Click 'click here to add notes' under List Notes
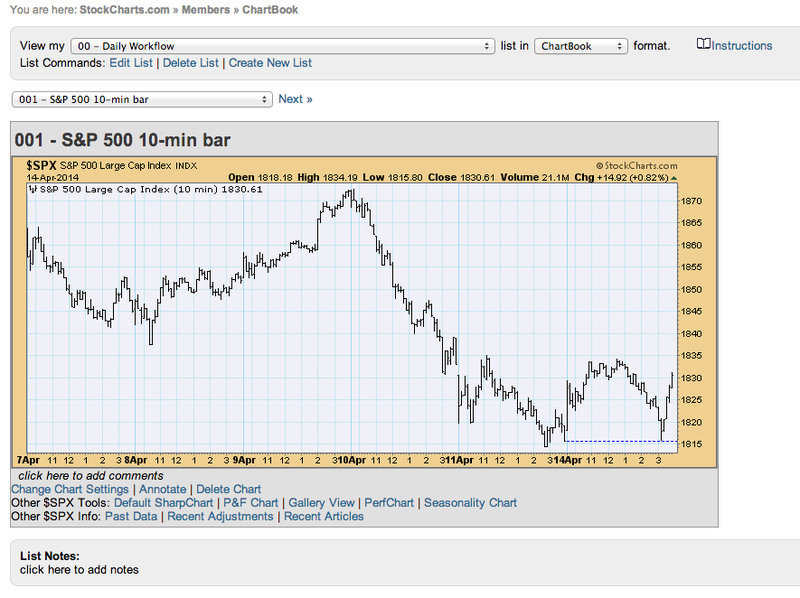The image size is (800, 598). [79, 570]
